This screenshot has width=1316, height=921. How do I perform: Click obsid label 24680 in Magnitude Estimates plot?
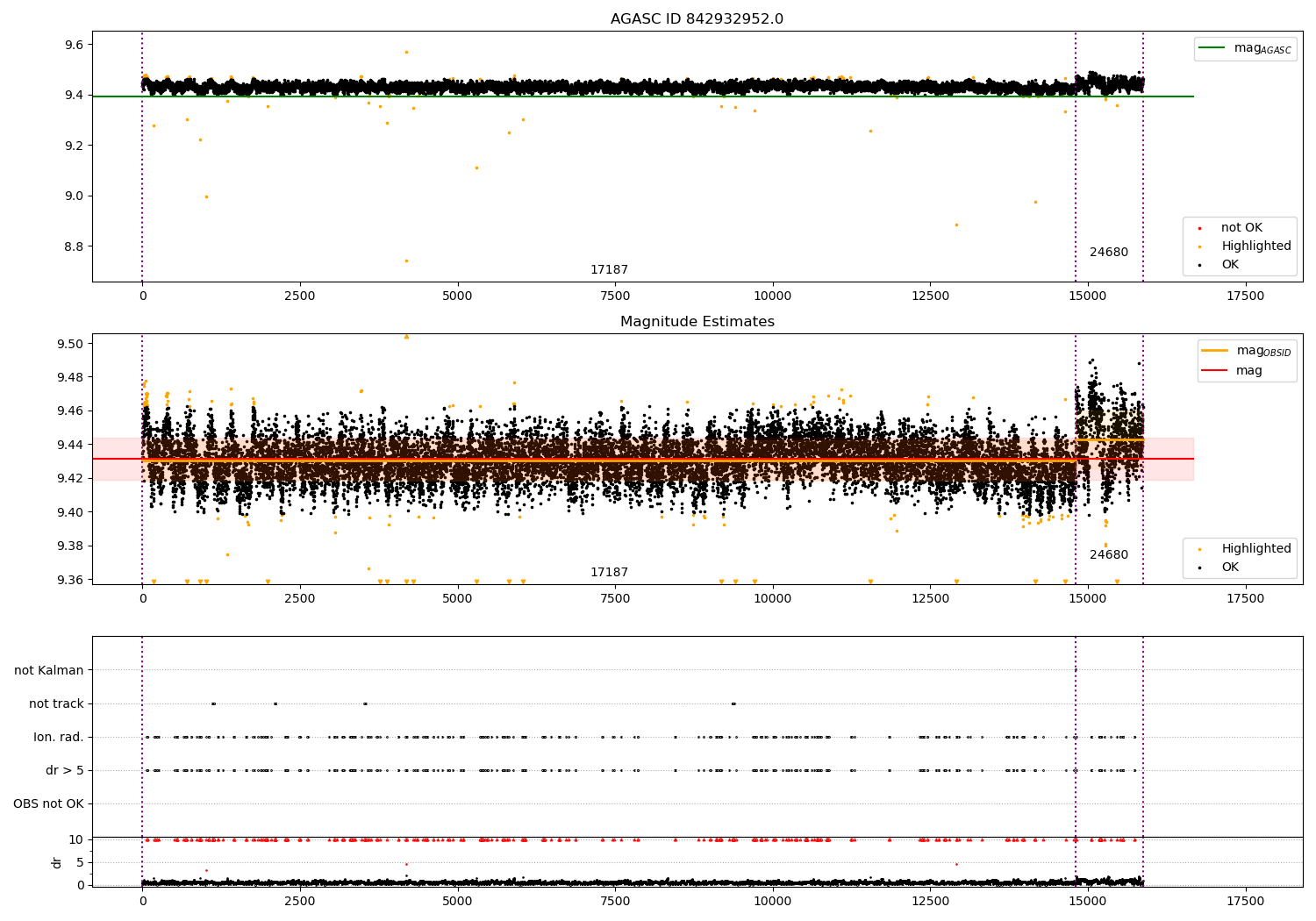tap(1109, 555)
